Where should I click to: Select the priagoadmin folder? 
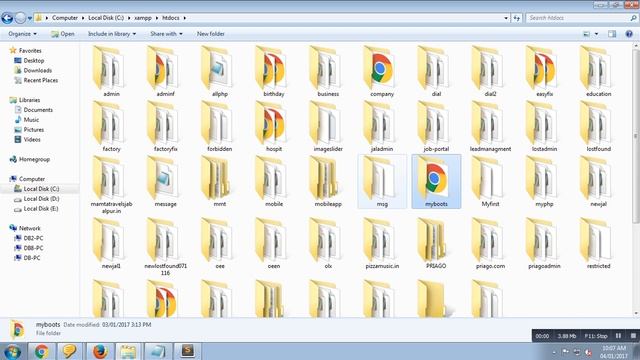tap(544, 244)
